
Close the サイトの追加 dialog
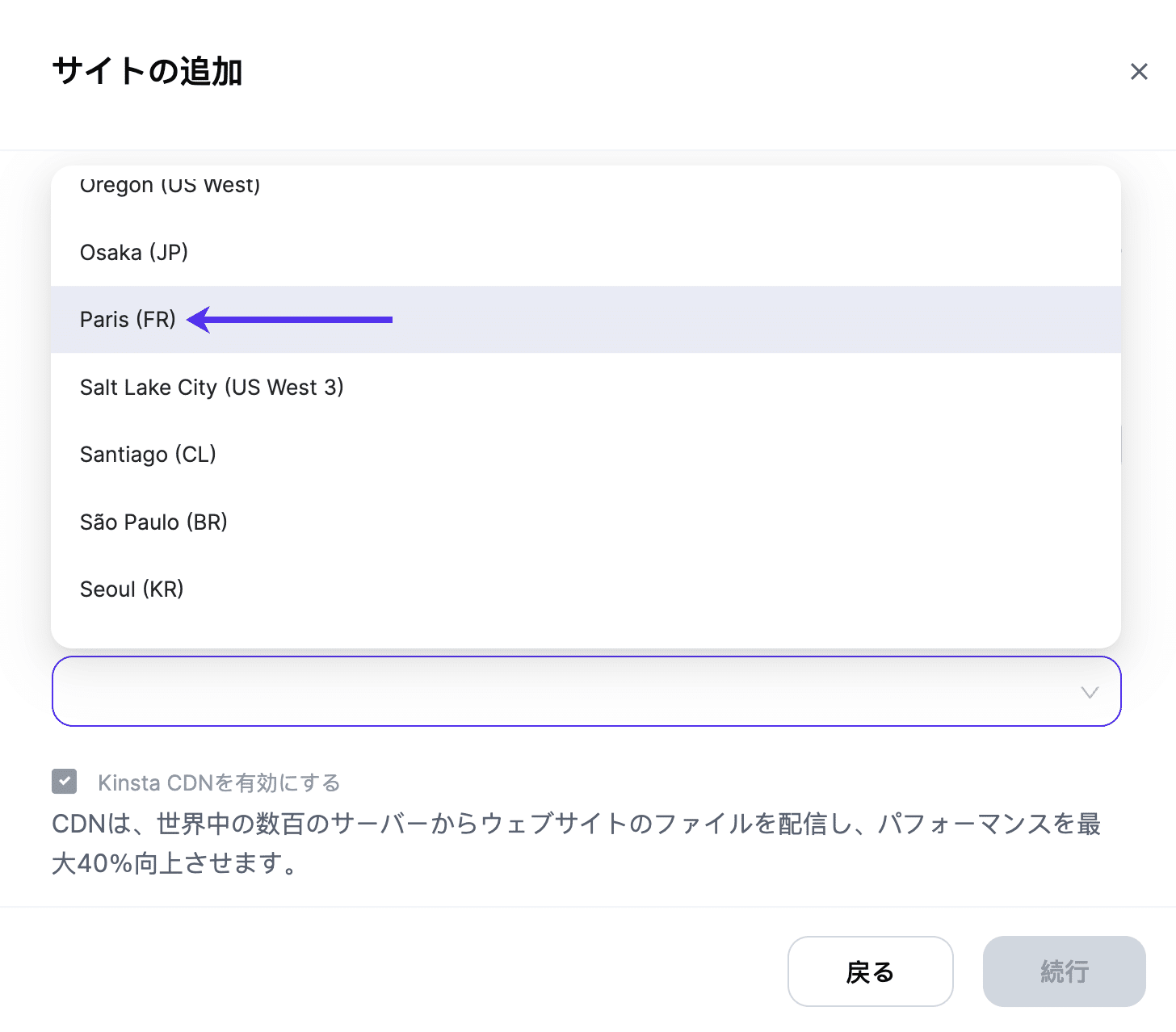[x=1139, y=71]
